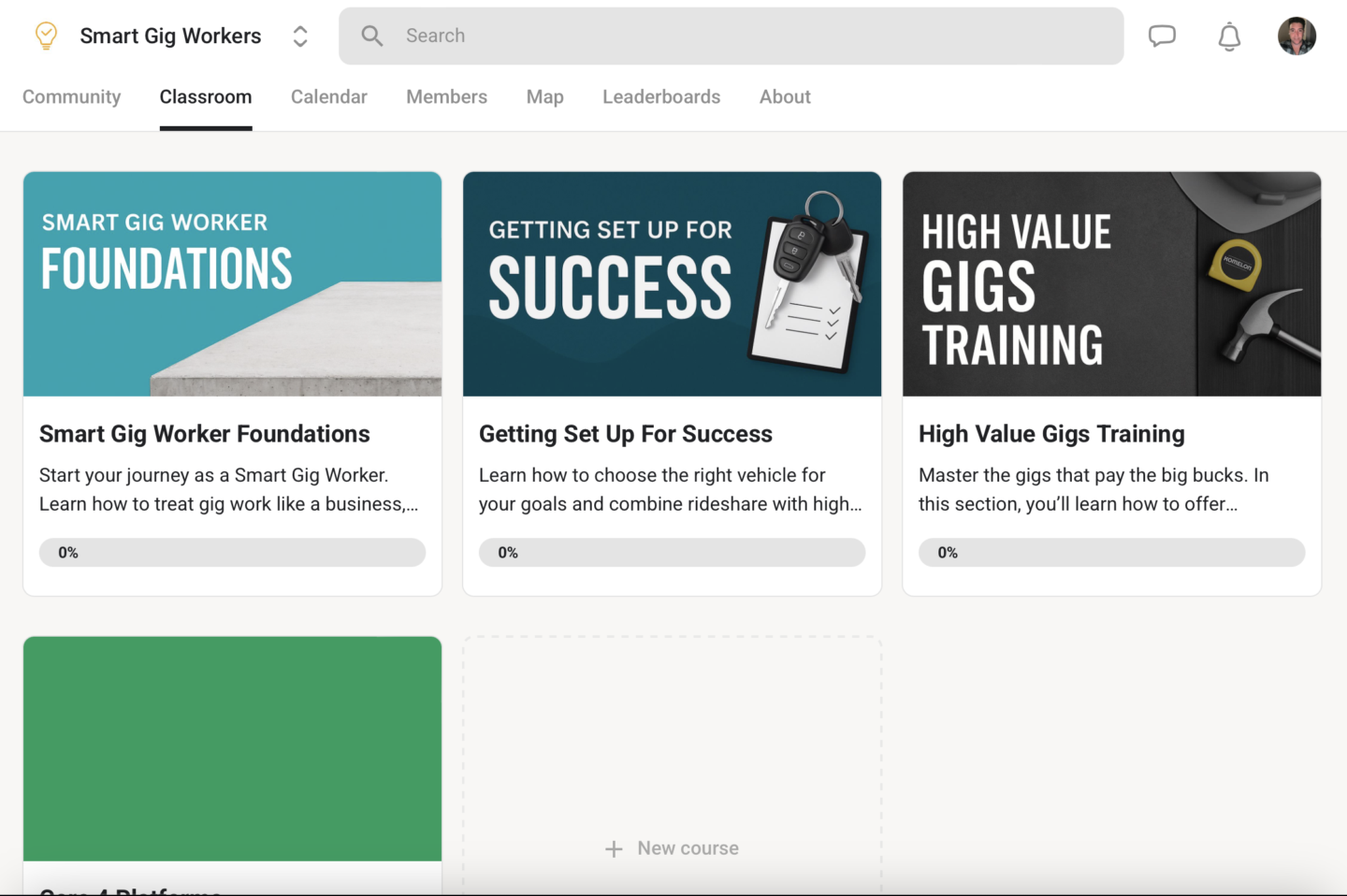Click the High Value Gigs Training title
Viewport: 1347px width, 896px height.
point(1051,434)
